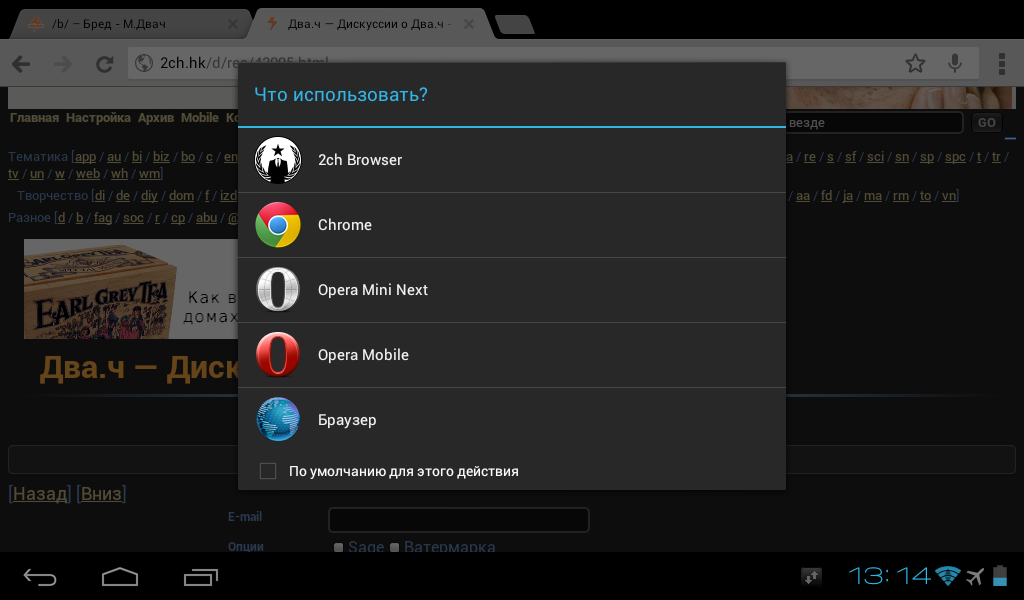Tap the Android Recent Apps button
Viewport: 1024px width, 600px height.
click(200, 576)
